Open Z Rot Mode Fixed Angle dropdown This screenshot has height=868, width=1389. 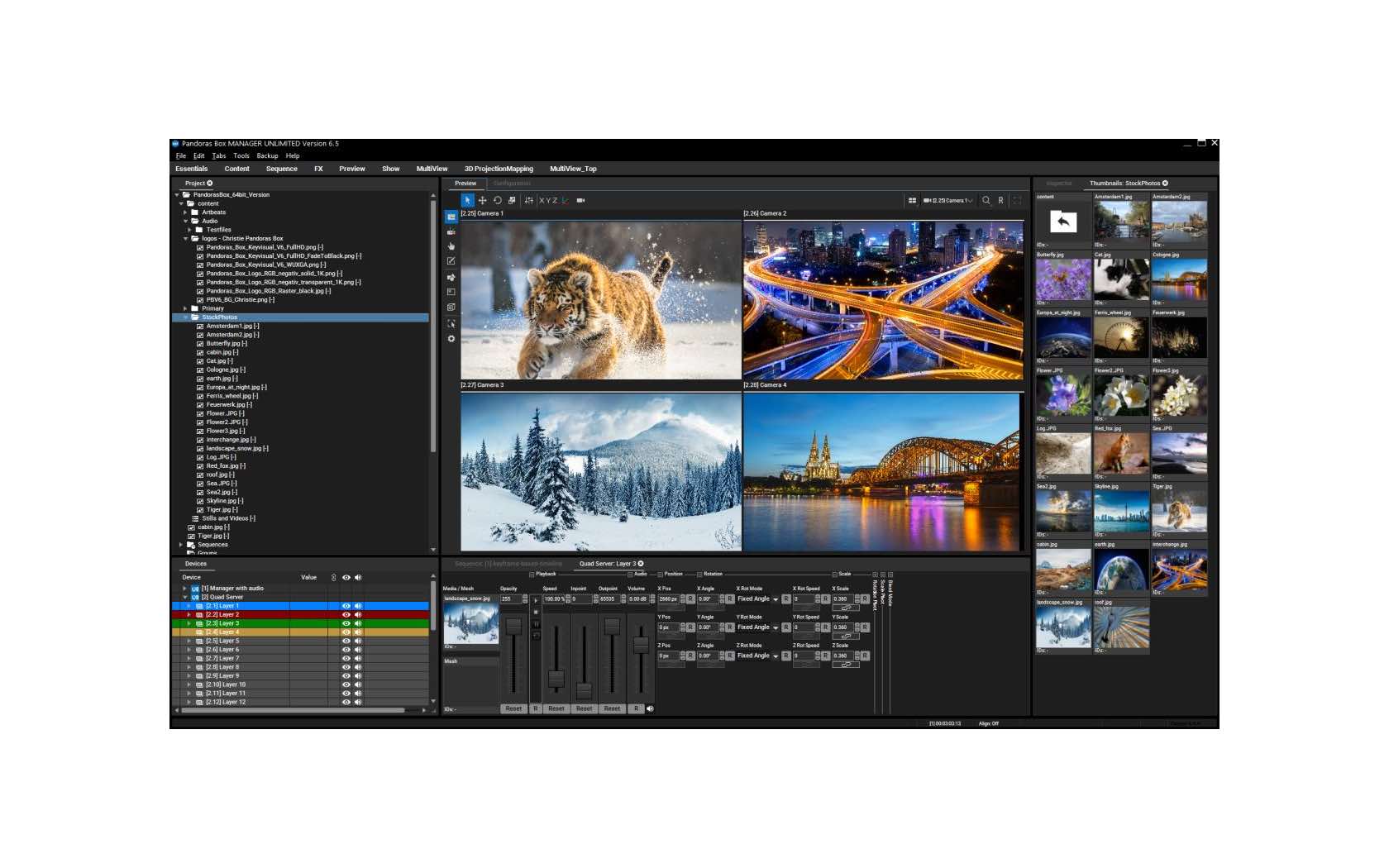coord(758,656)
